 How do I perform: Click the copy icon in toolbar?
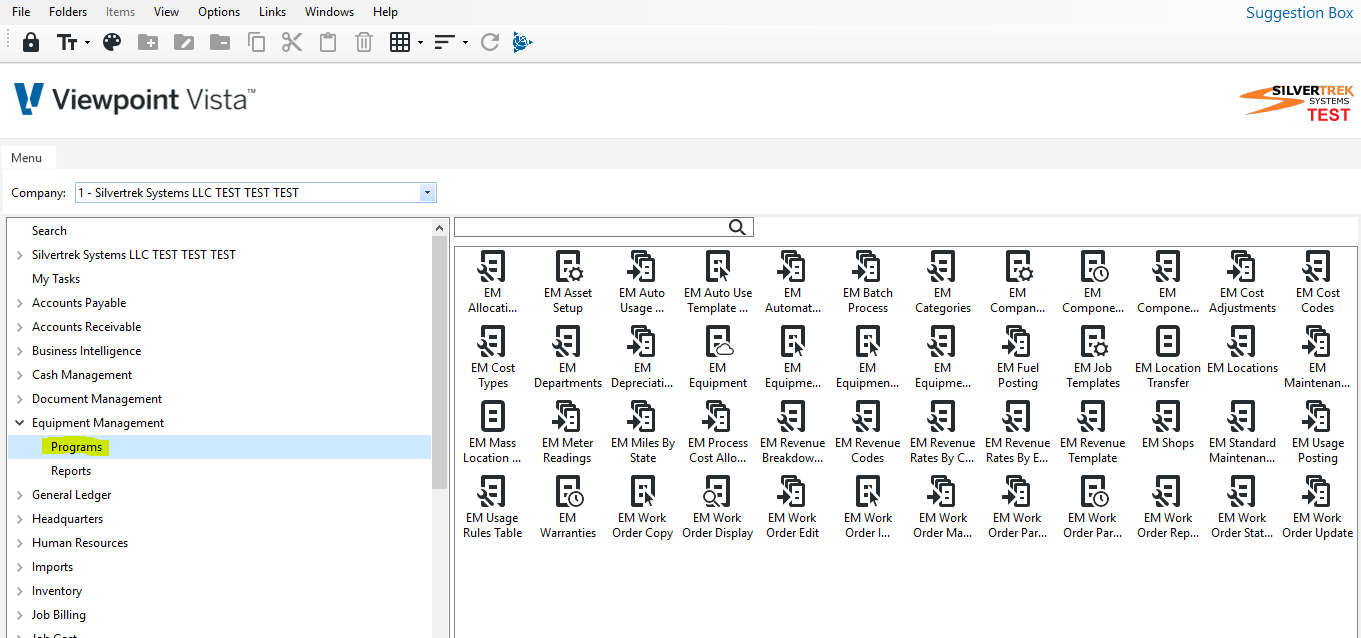[256, 42]
